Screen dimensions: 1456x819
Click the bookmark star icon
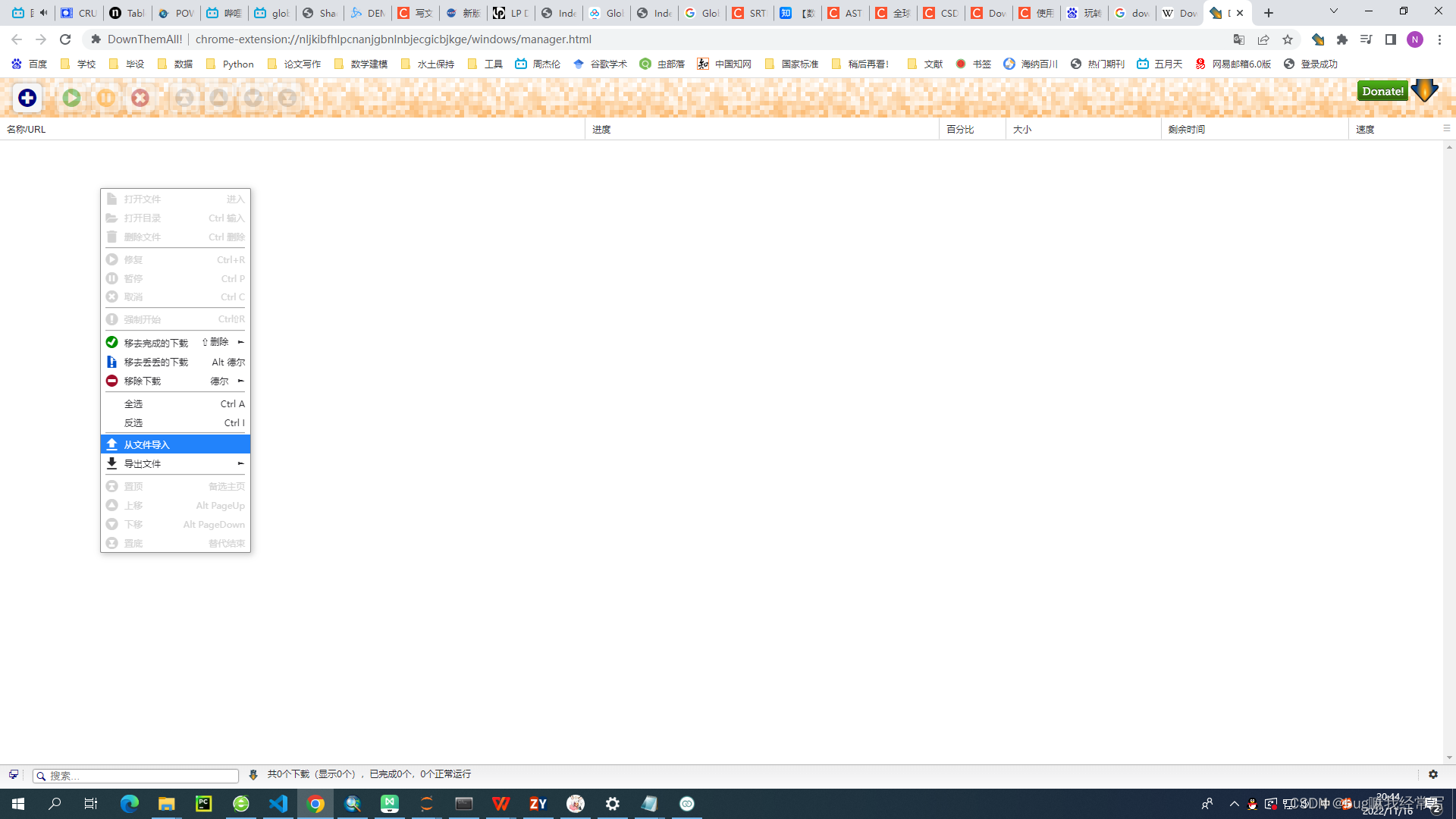1288,39
